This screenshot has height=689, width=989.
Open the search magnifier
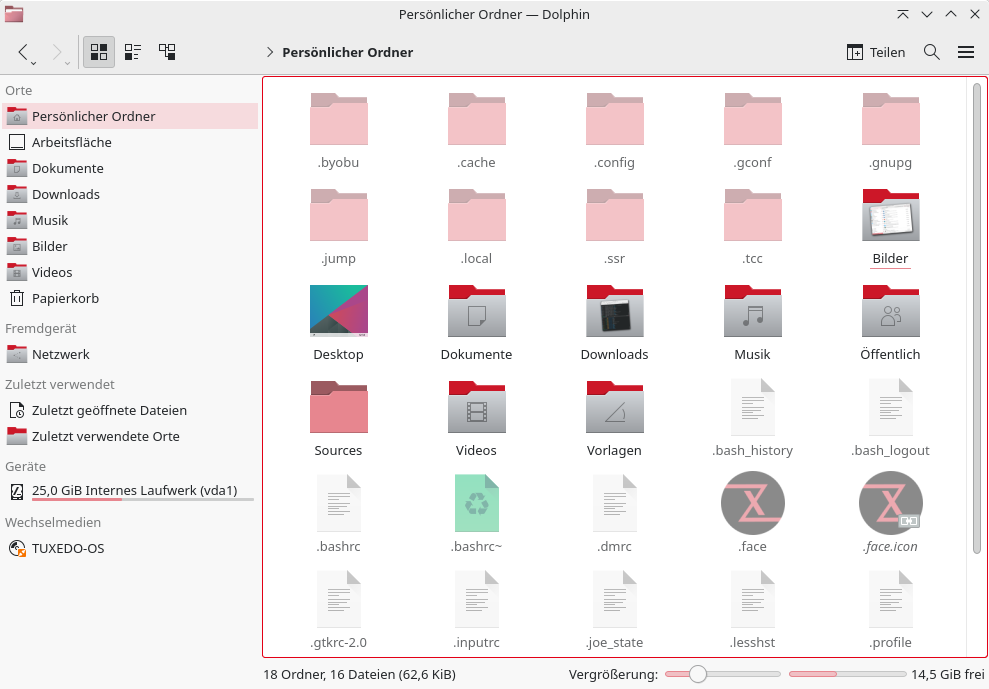tap(932, 52)
